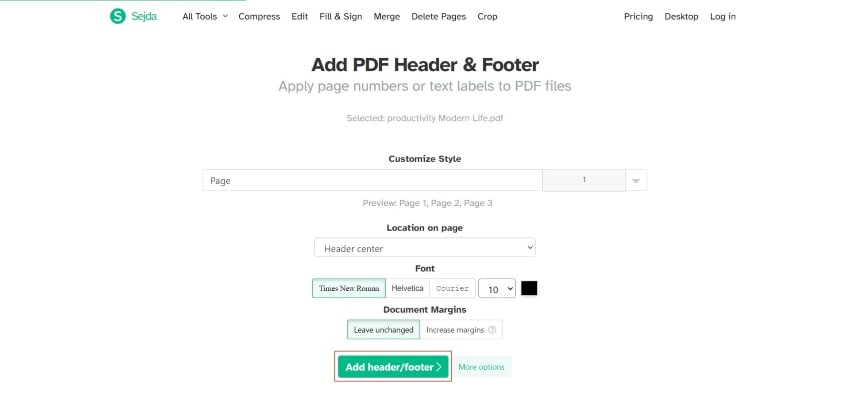Select Helvetica font option
Viewport: 850px width, 410px height.
(x=407, y=288)
